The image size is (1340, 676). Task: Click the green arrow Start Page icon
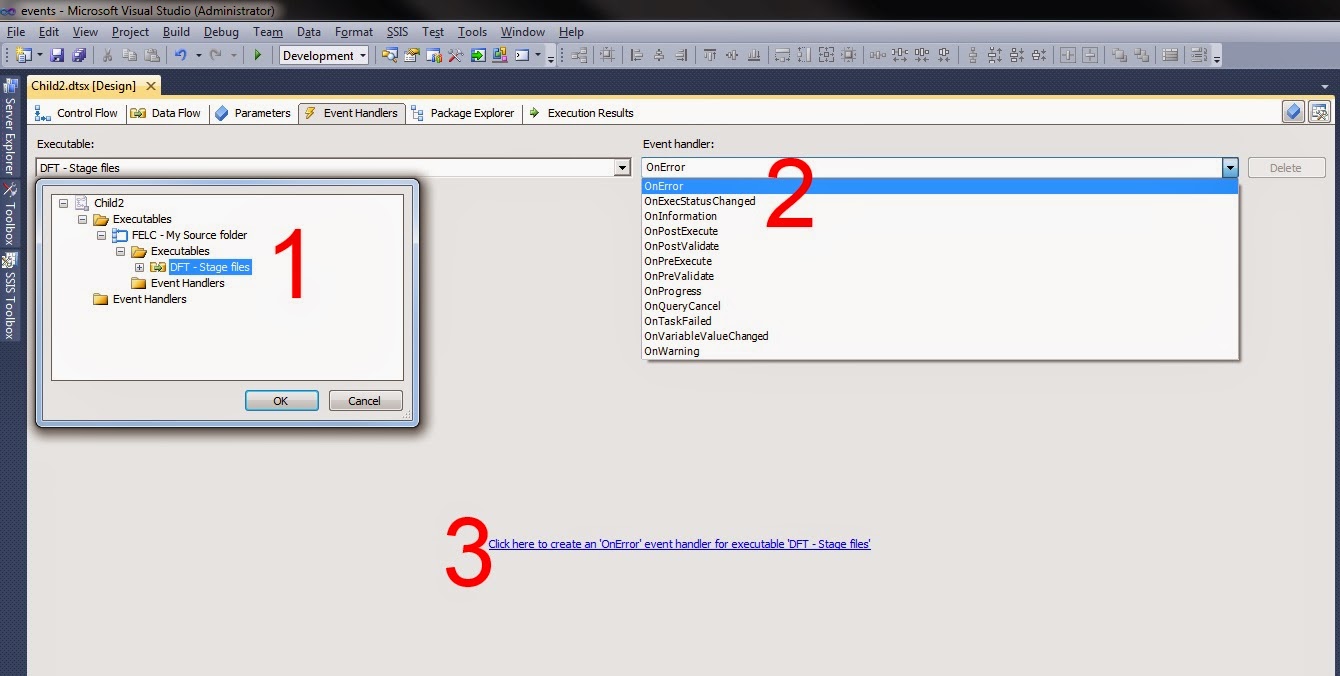tap(478, 55)
